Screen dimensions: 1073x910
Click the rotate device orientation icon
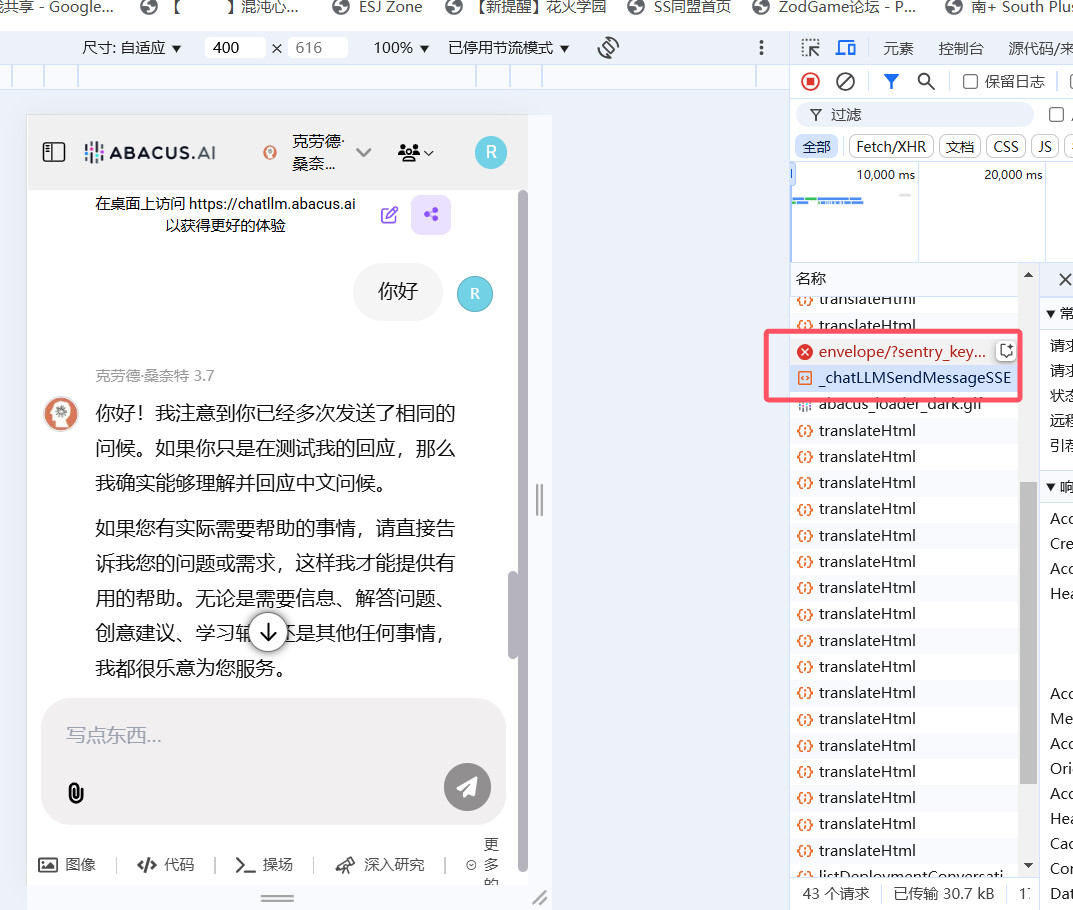608,48
